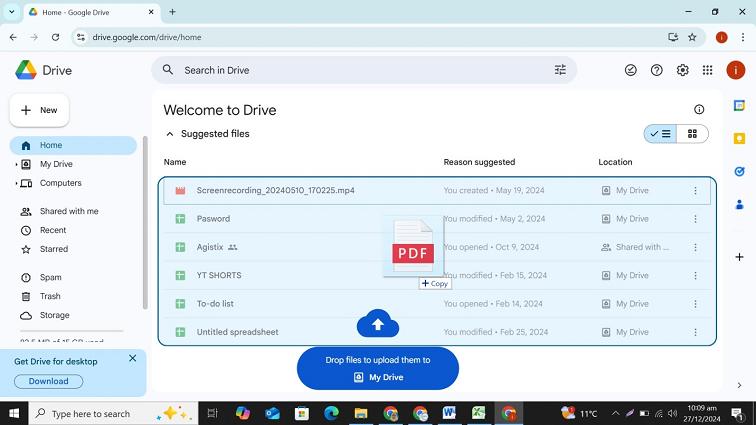Click the sidebar vertical scrollbar
Image resolution: width=756 pixels, height=425 pixels.
(145, 222)
